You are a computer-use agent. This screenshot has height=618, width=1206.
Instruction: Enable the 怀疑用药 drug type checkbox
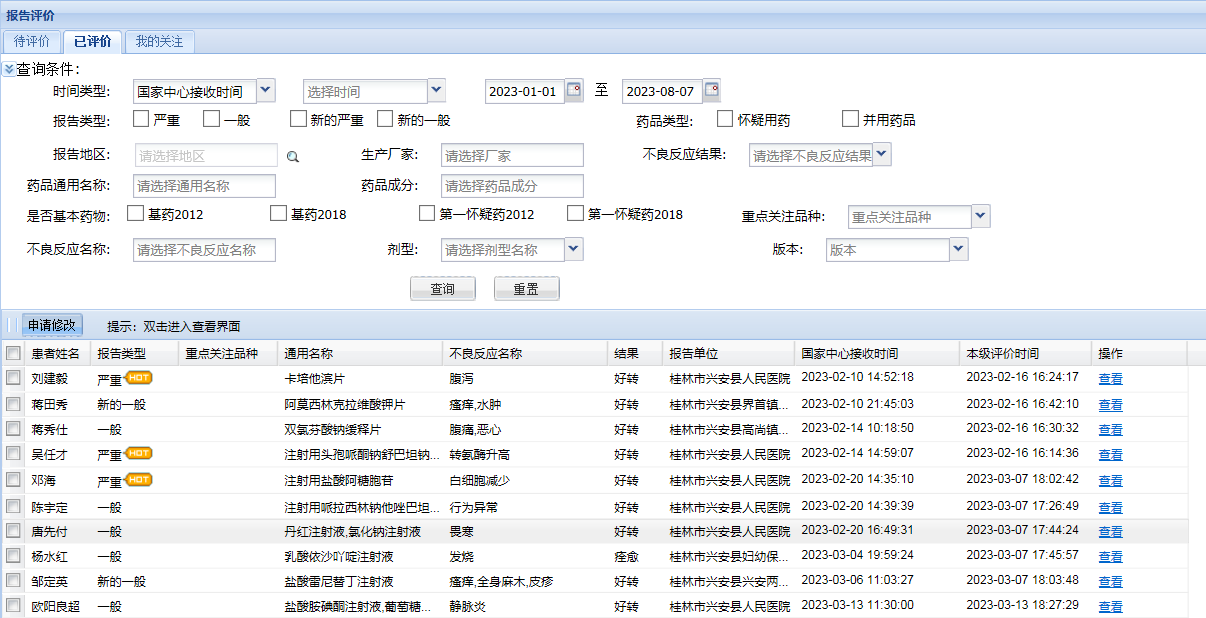pos(725,119)
